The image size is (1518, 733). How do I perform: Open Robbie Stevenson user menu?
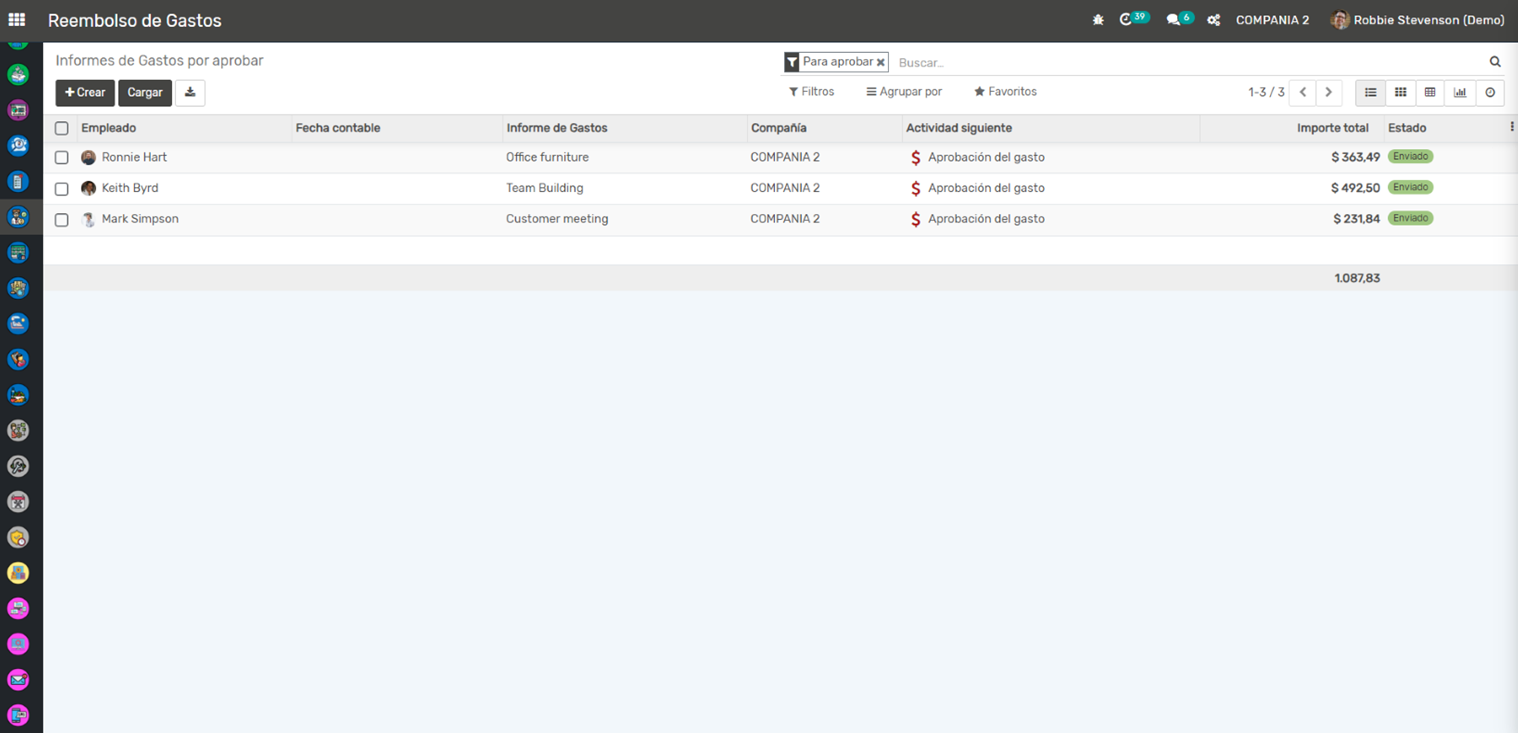(x=1417, y=20)
